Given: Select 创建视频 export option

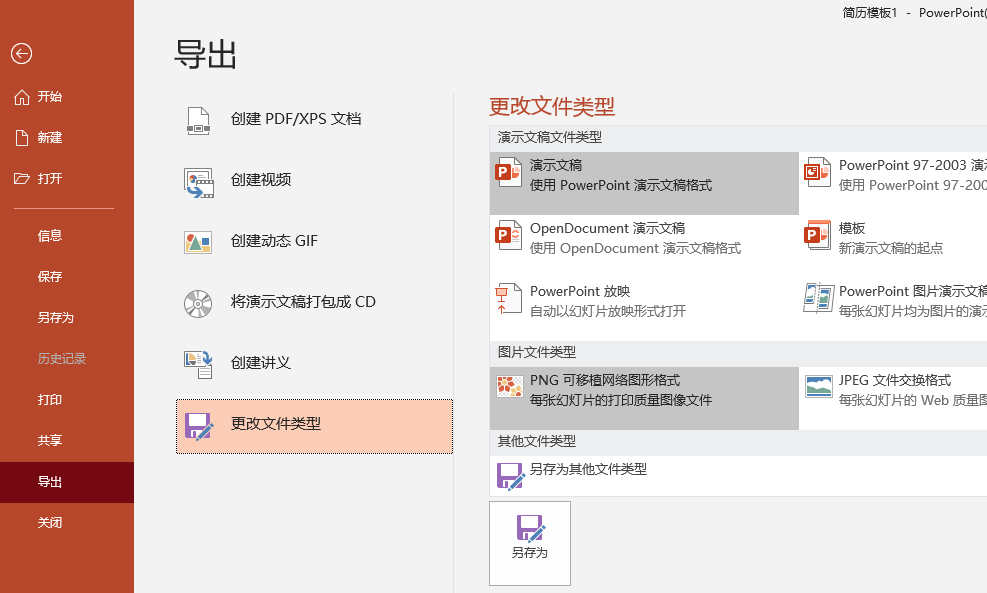Looking at the screenshot, I should coord(314,180).
